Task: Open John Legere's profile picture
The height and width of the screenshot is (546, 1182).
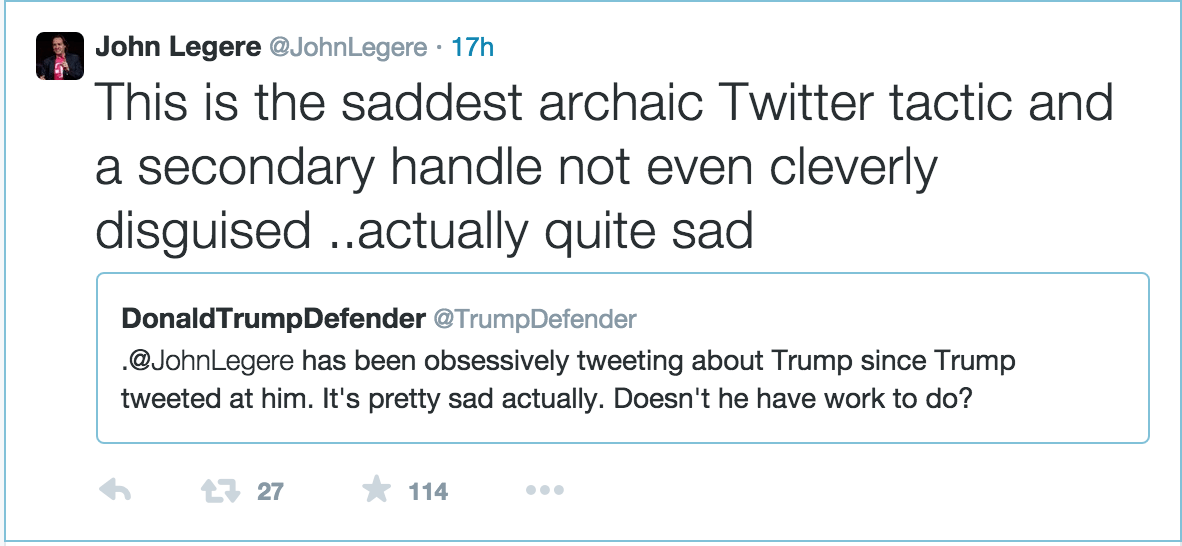Action: pyautogui.click(x=60, y=56)
